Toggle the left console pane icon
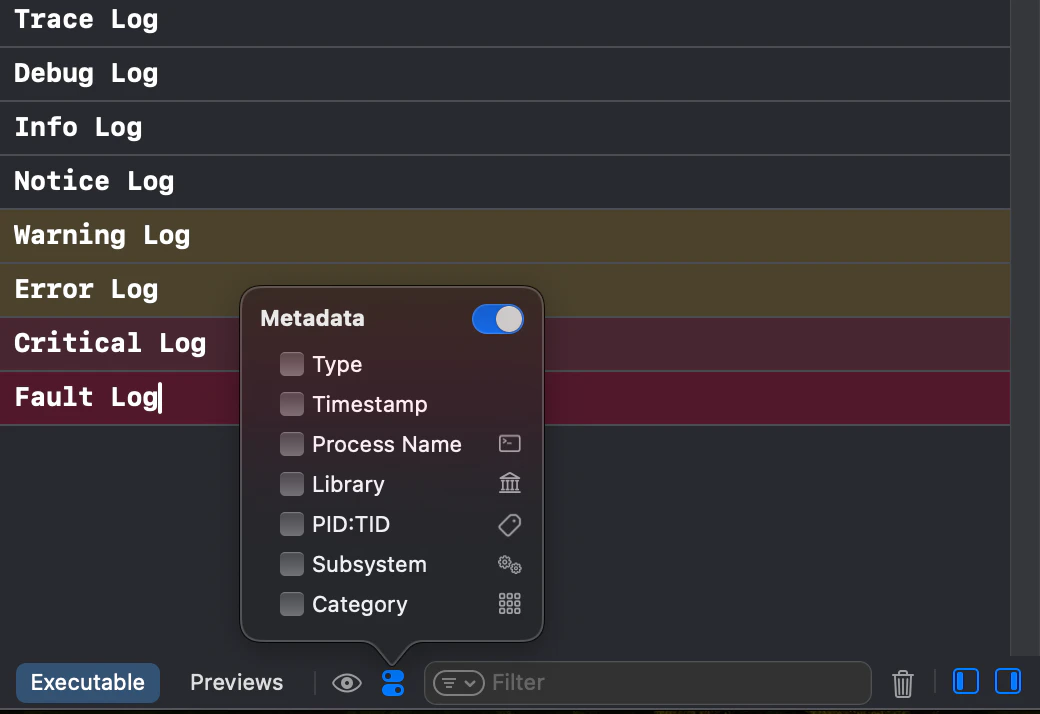 tap(966, 681)
